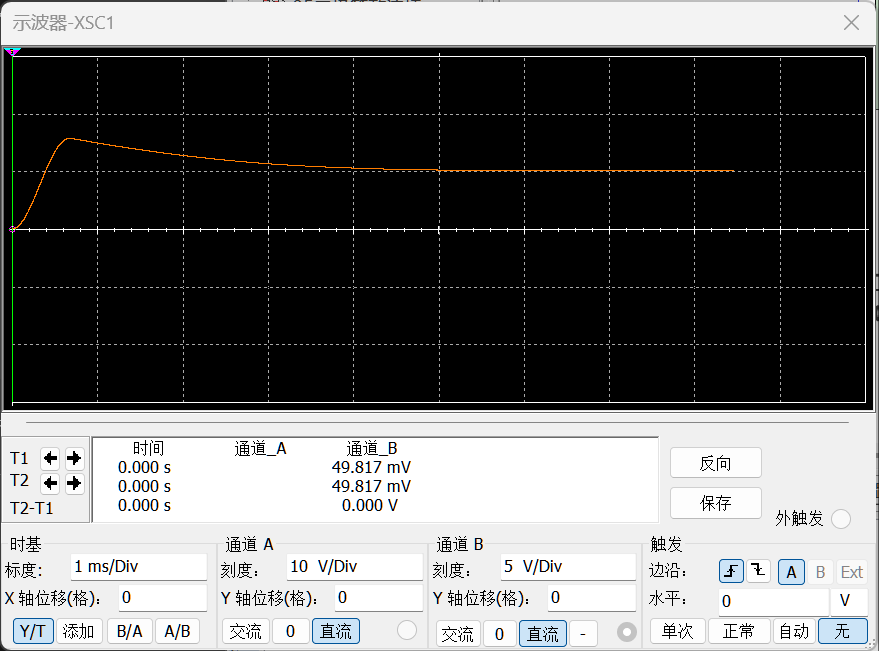Screen dimensions: 879x651
Task: Click the cursor marker at graph top-left
Action: pos(12,52)
